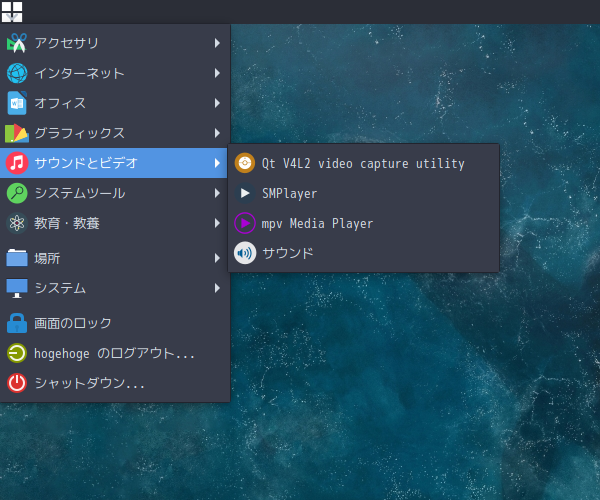Choose 画面のロック to lock screen
This screenshot has height=500, width=600.
pos(115,323)
